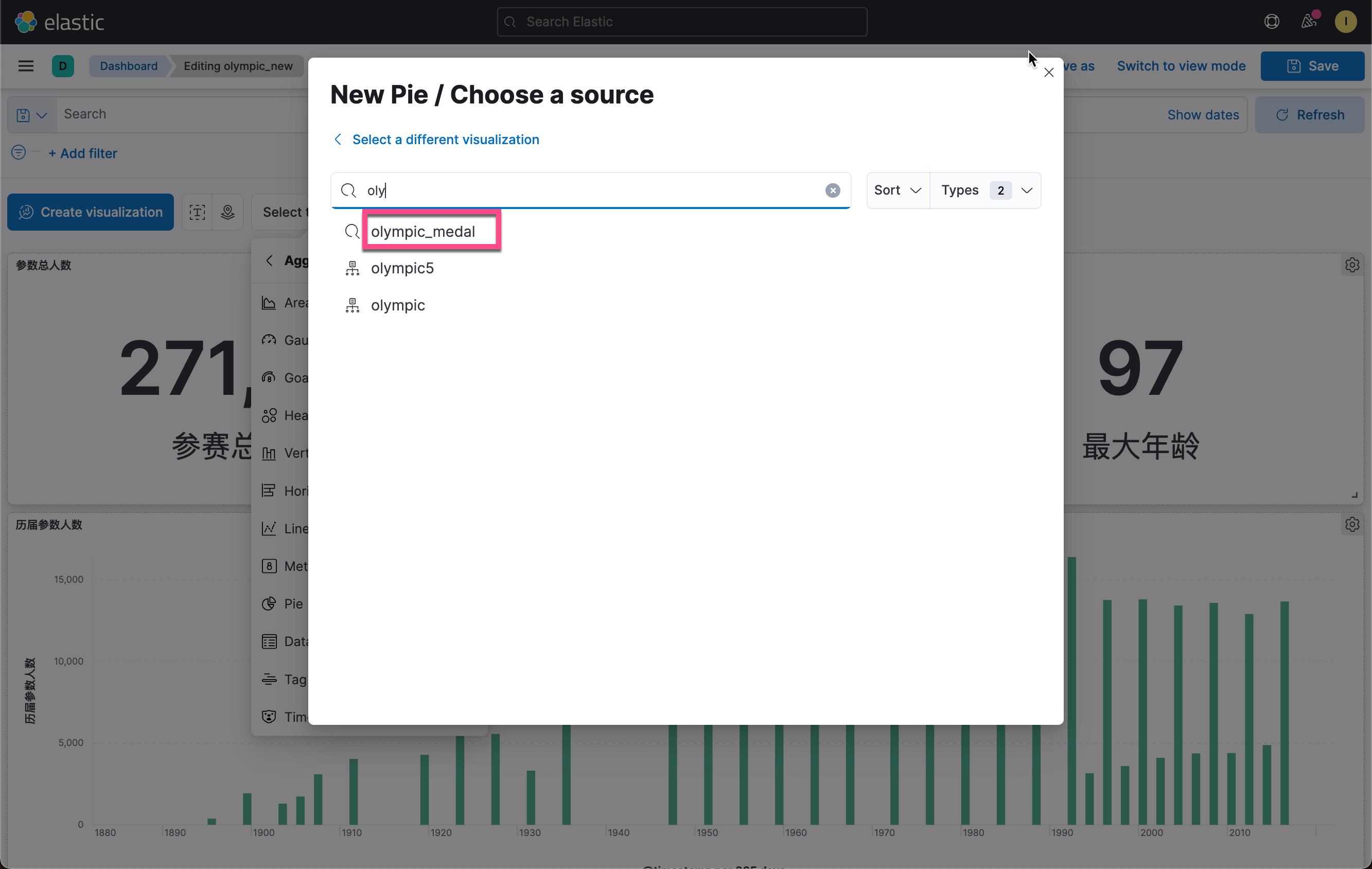Choose the olympic index pattern
Image resolution: width=1372 pixels, height=869 pixels.
click(x=398, y=305)
